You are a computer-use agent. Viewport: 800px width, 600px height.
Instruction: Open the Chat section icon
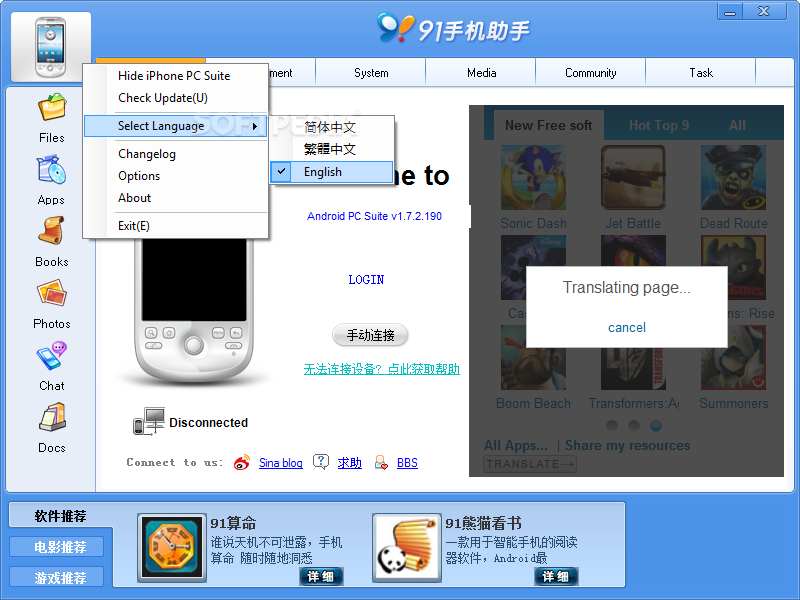52,356
